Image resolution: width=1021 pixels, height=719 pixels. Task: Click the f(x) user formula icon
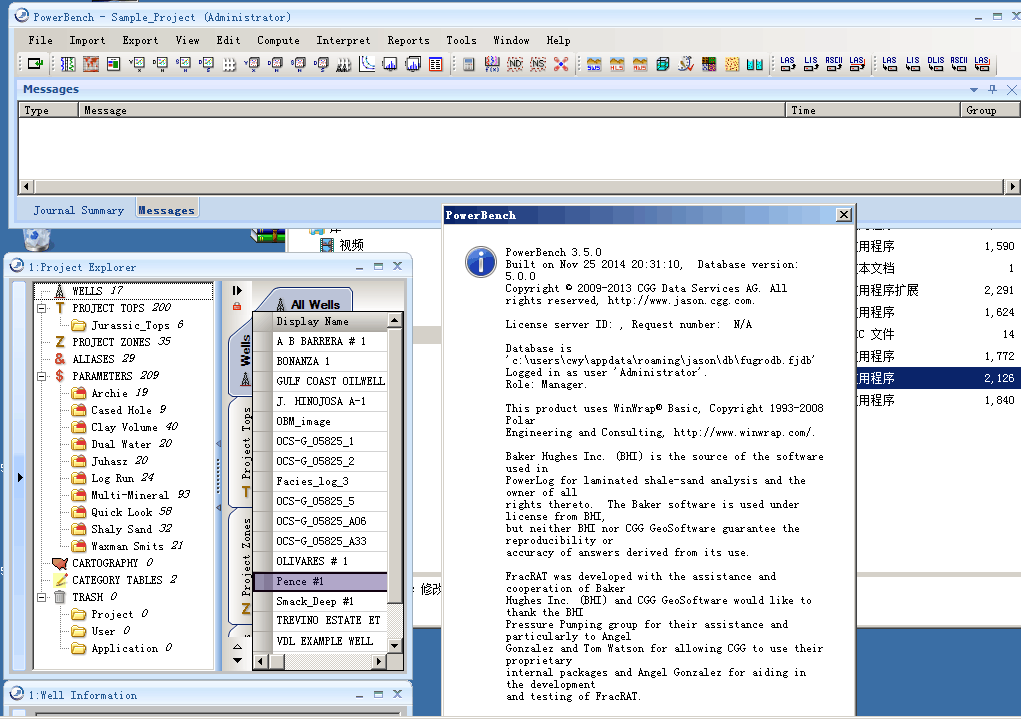492,64
